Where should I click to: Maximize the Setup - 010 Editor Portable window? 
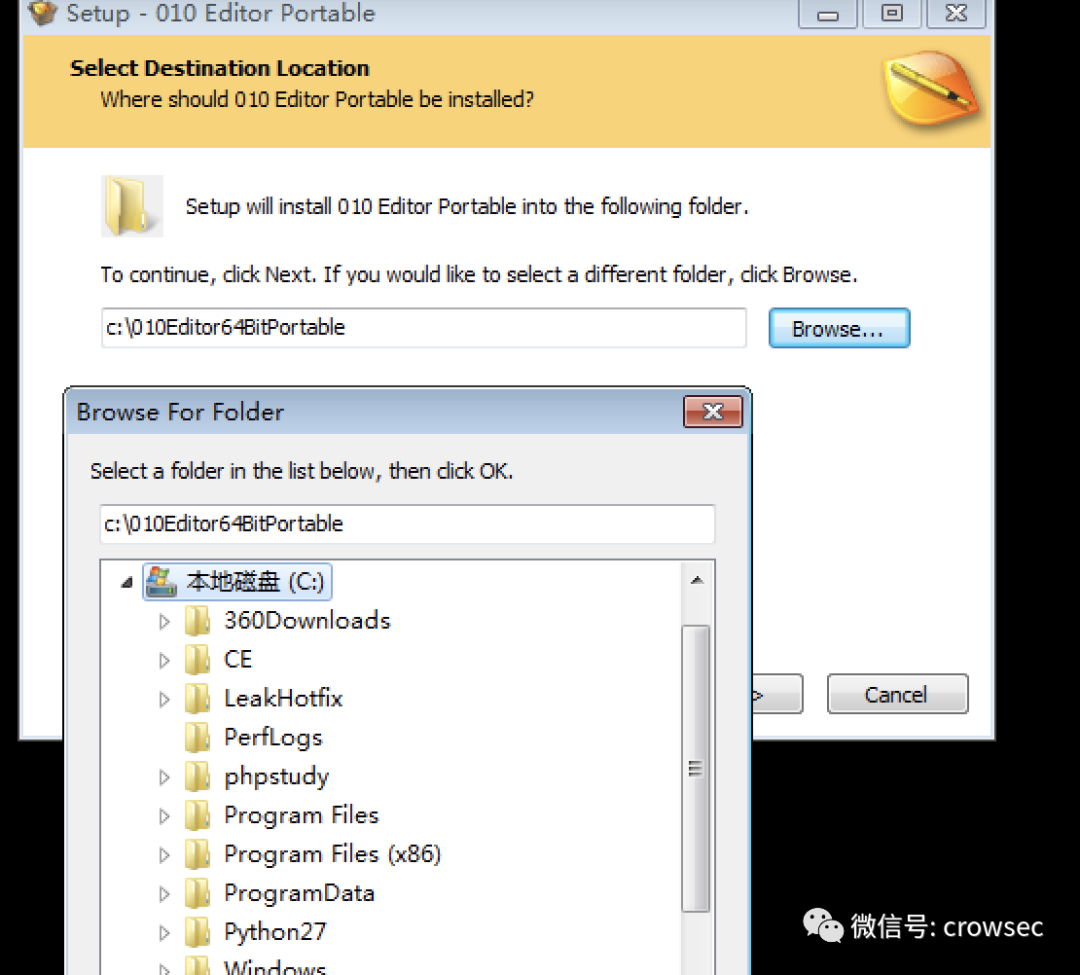click(892, 14)
